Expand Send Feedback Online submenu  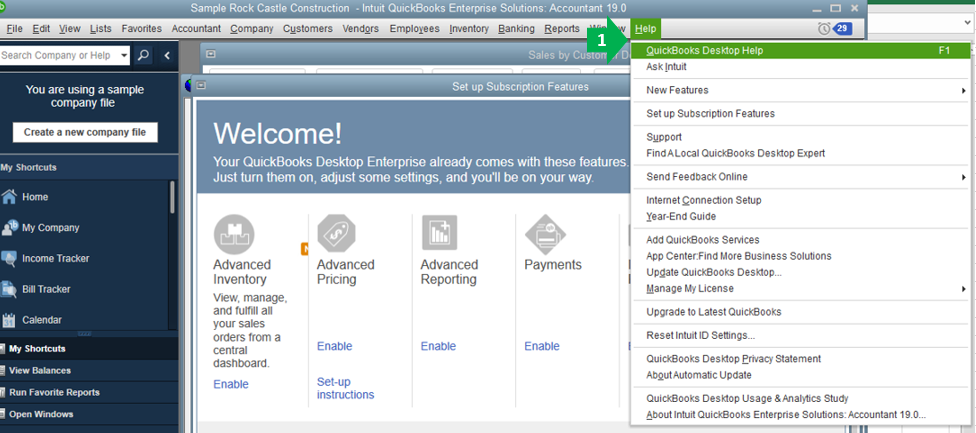click(964, 177)
